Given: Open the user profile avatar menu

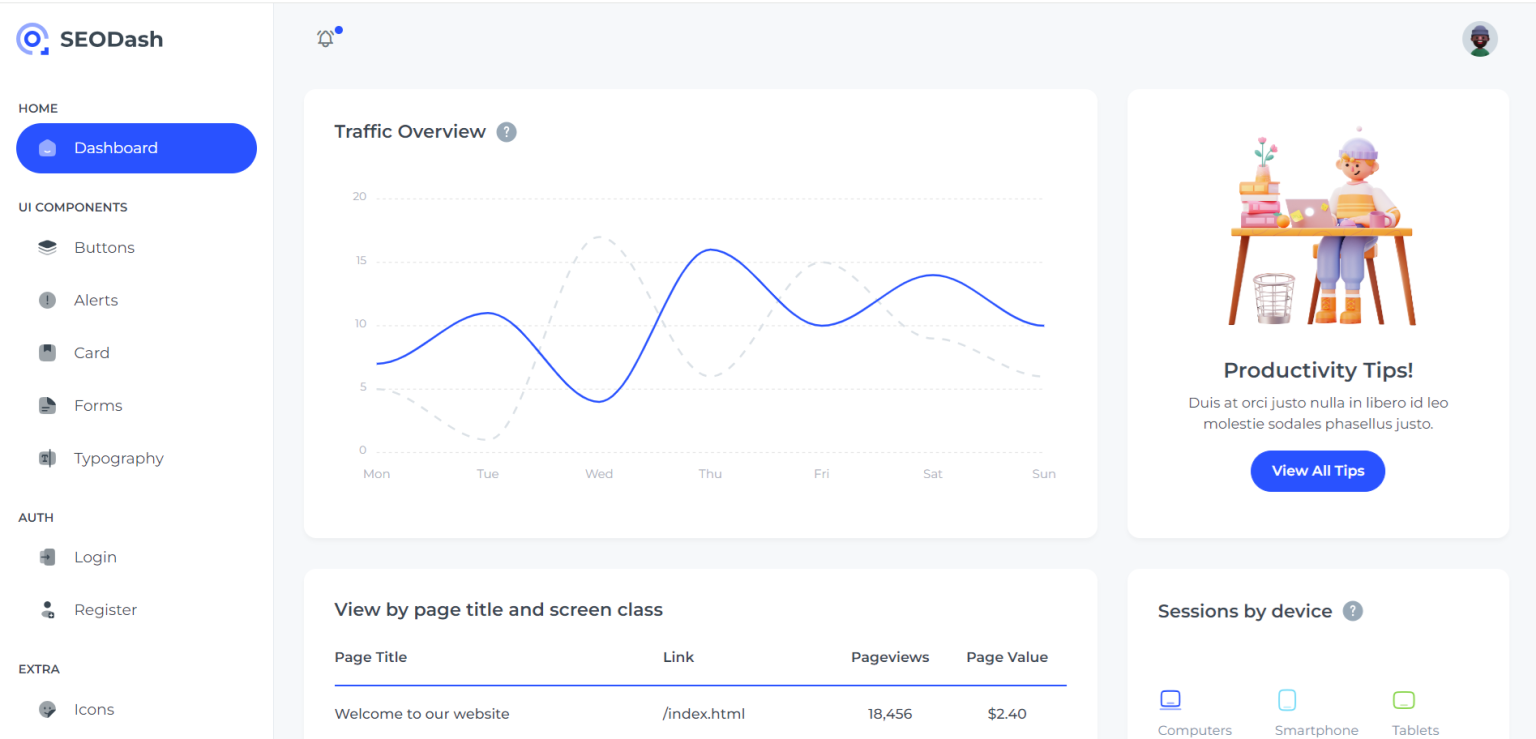Looking at the screenshot, I should 1480,38.
